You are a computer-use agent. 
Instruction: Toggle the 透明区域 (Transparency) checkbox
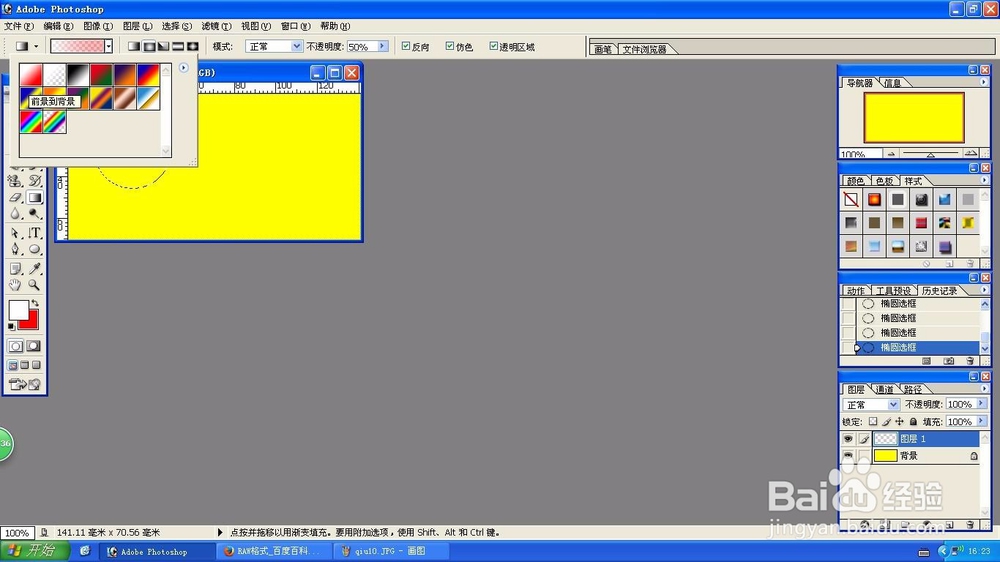click(x=493, y=46)
